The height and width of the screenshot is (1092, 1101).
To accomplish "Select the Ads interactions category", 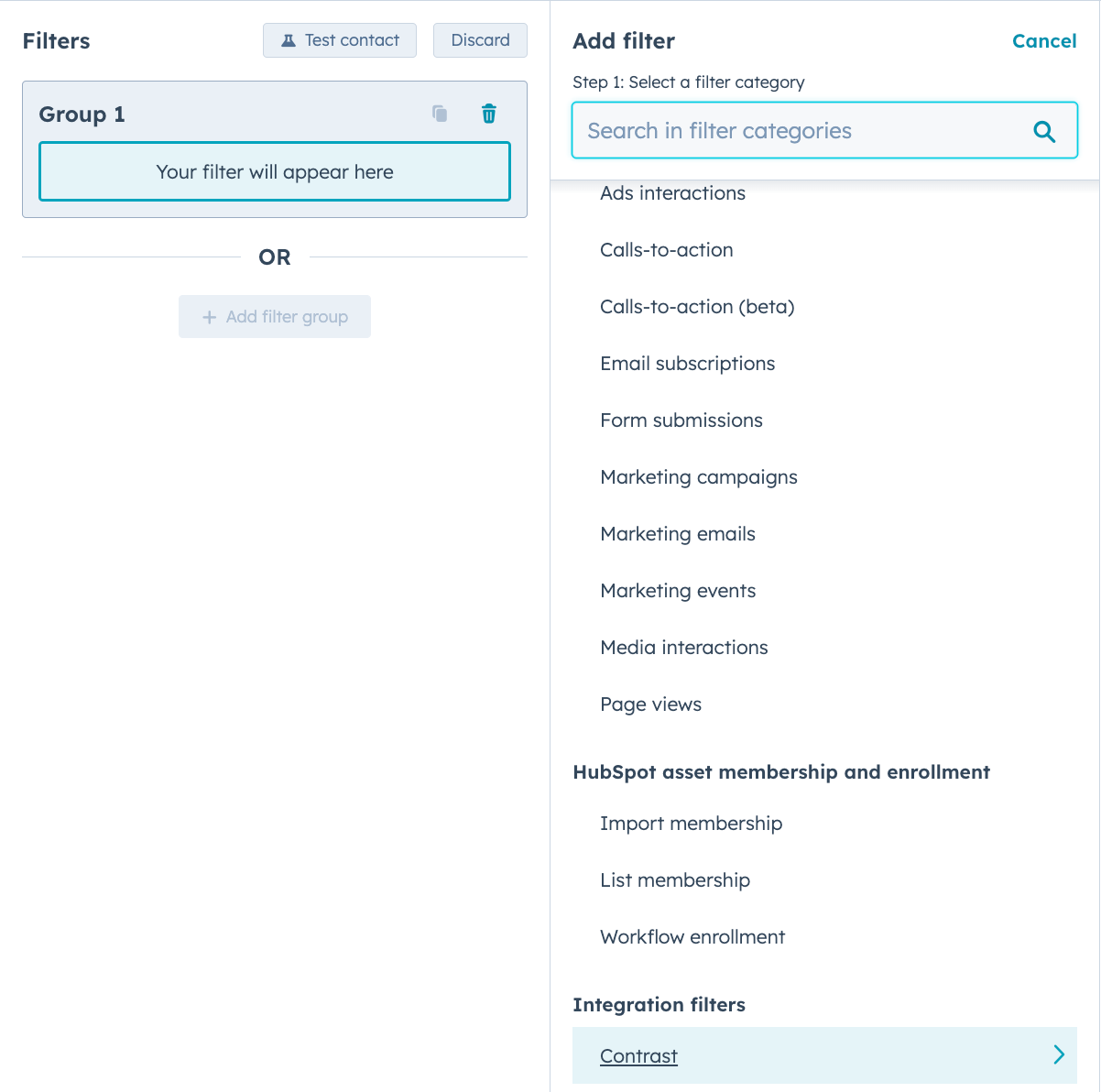I will tap(672, 193).
